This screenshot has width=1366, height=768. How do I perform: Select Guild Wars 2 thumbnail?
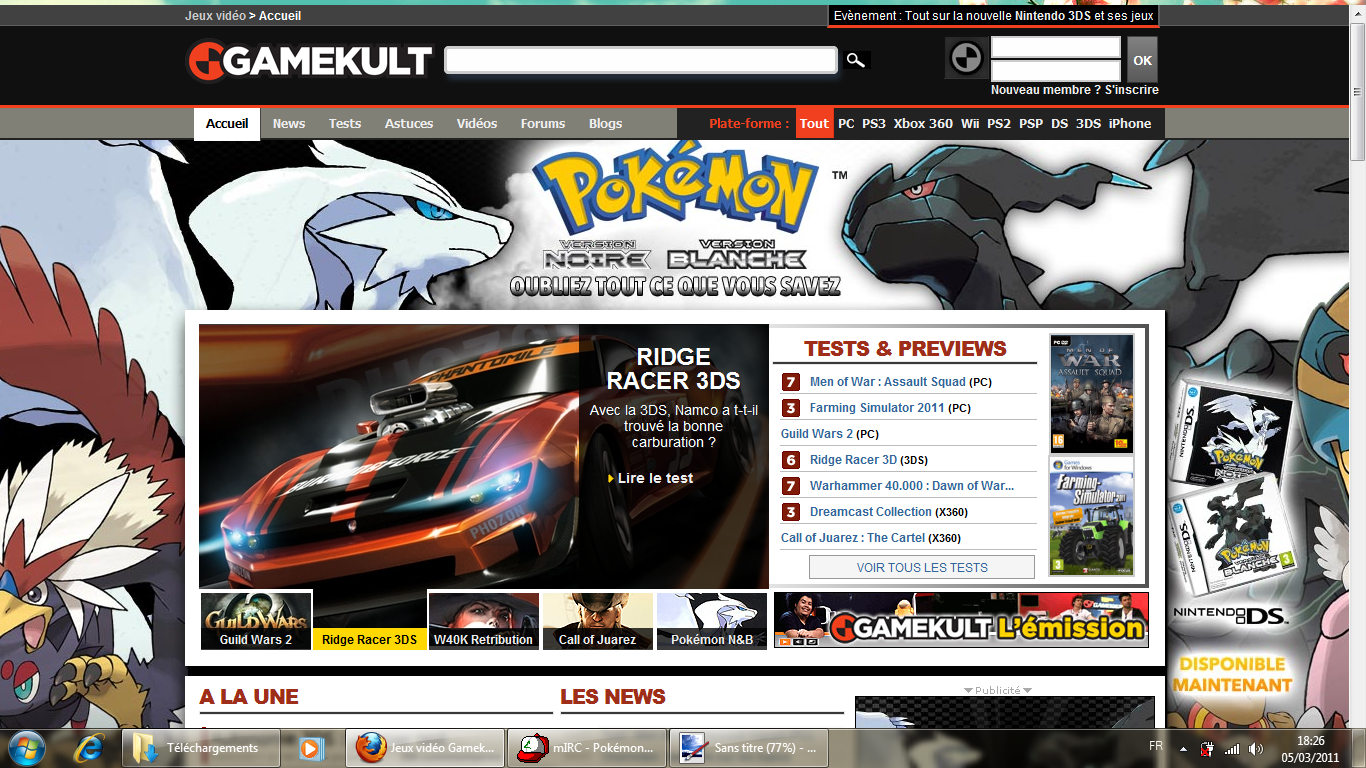pyautogui.click(x=256, y=621)
